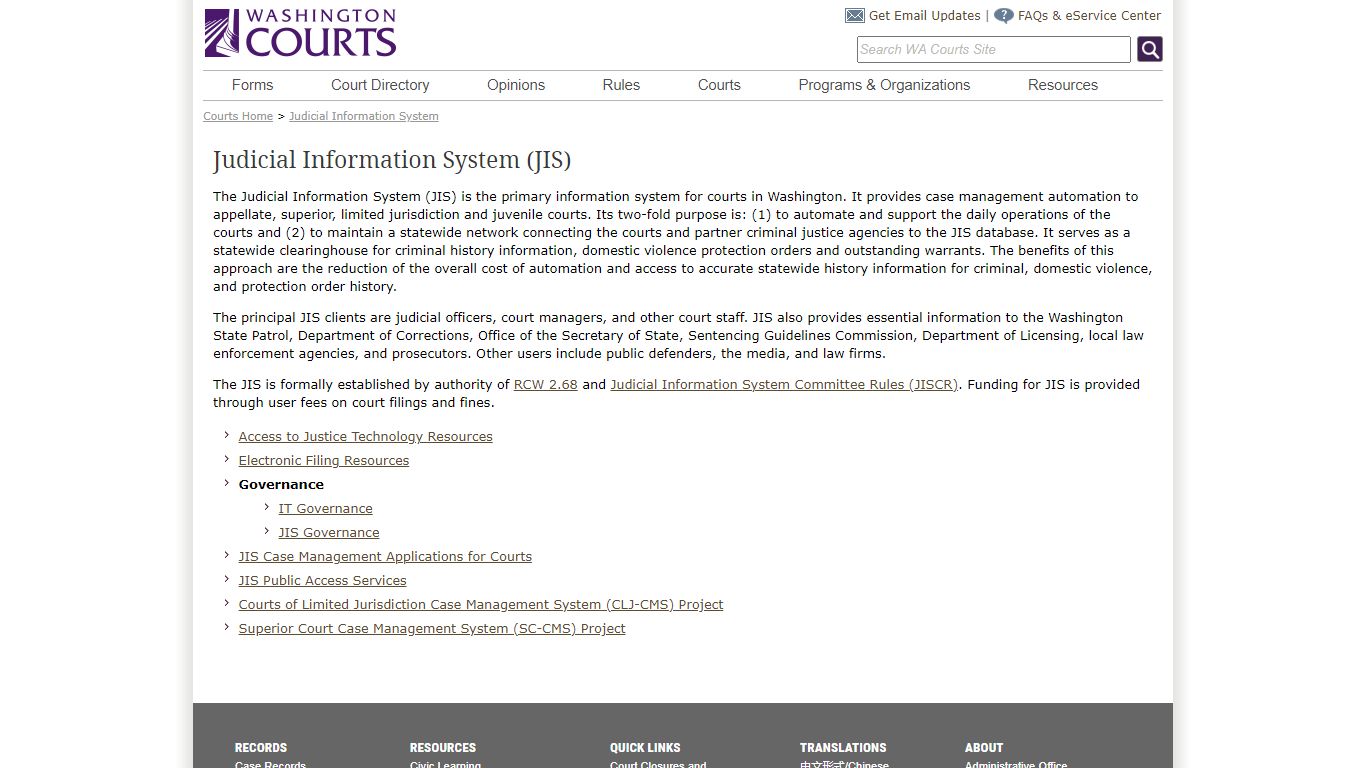
Task: Click arrow beside Electronic Filing Resources
Action: (x=227, y=458)
